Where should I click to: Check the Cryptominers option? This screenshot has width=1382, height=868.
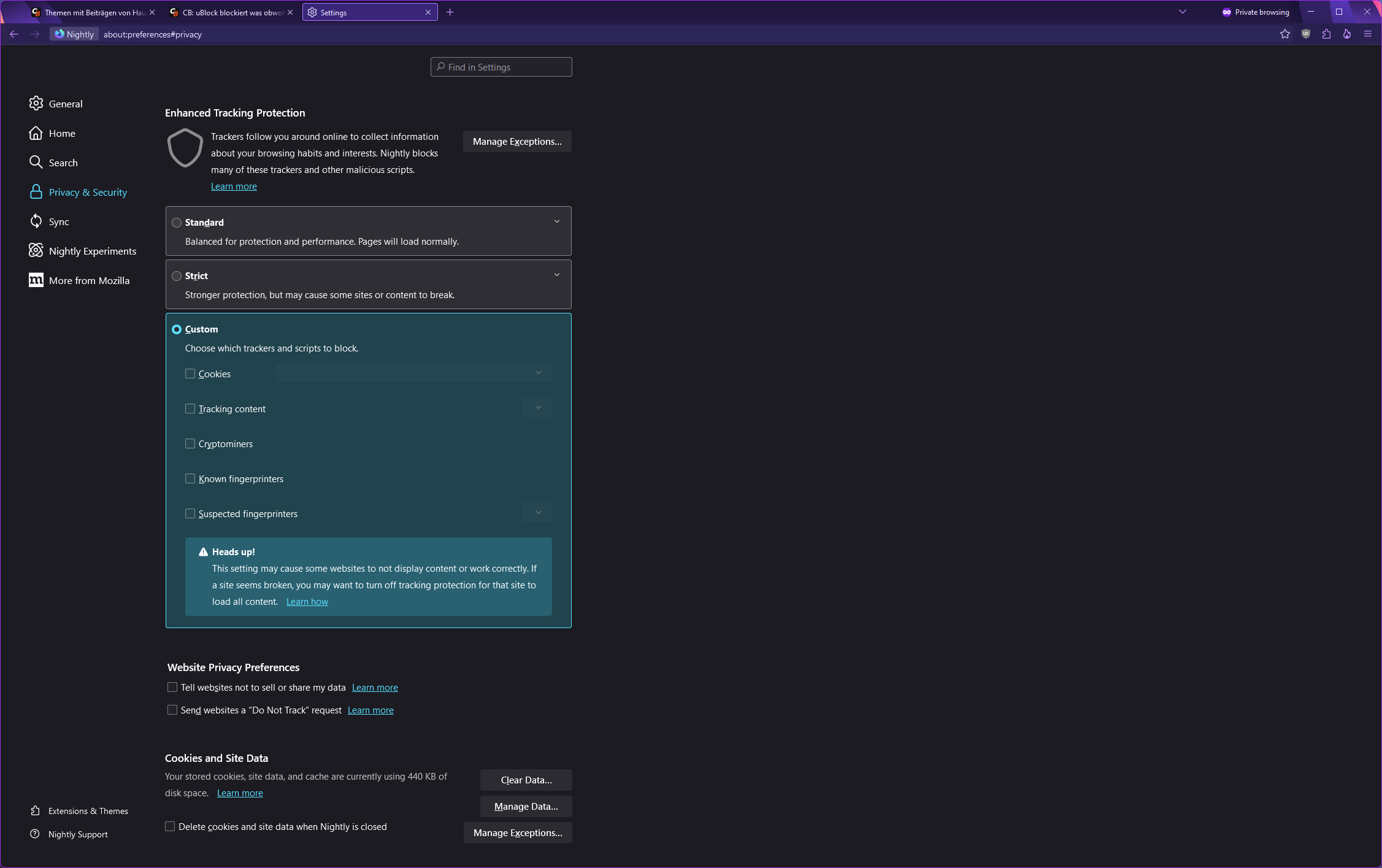[190, 444]
